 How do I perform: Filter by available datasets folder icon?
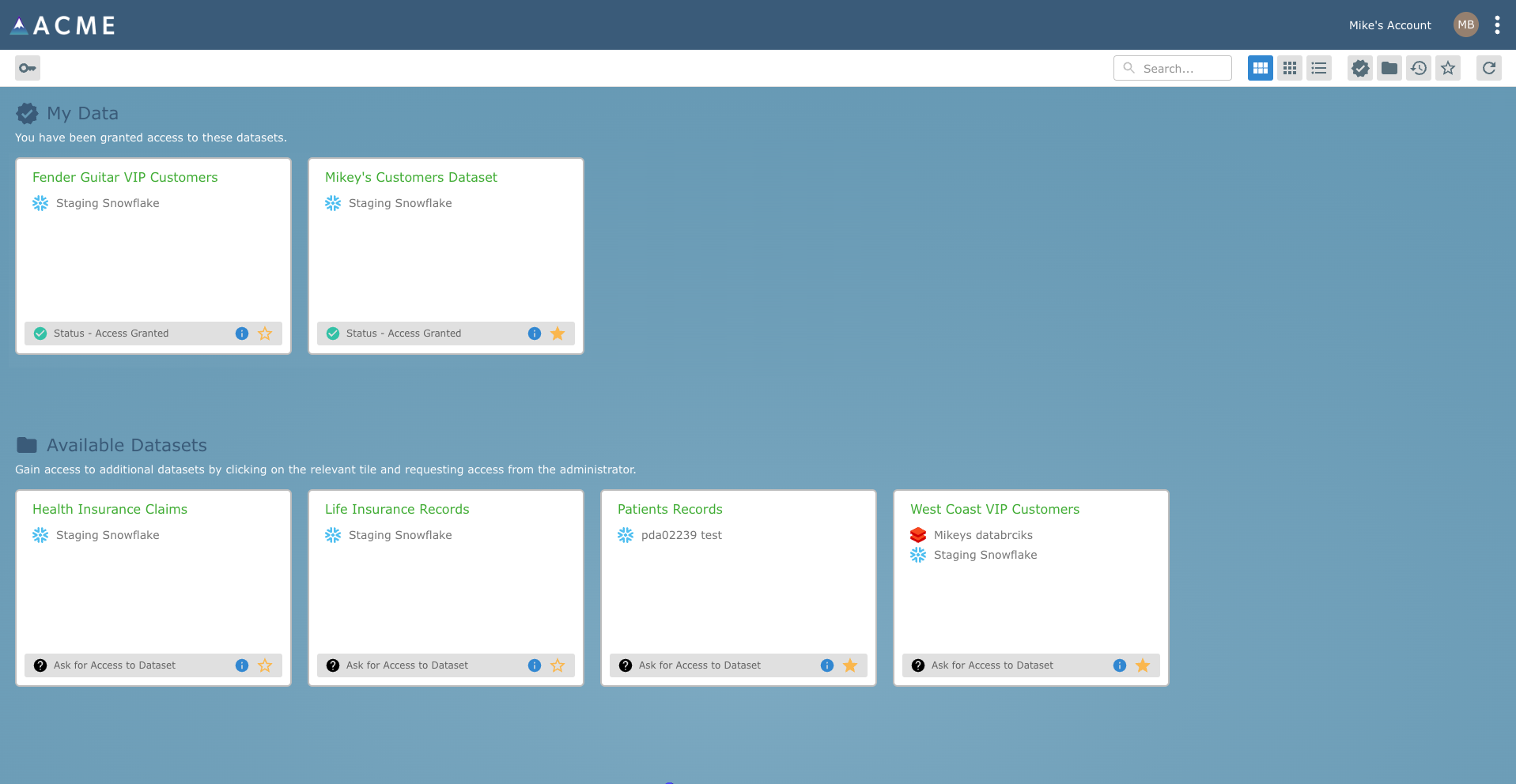[x=1389, y=68]
